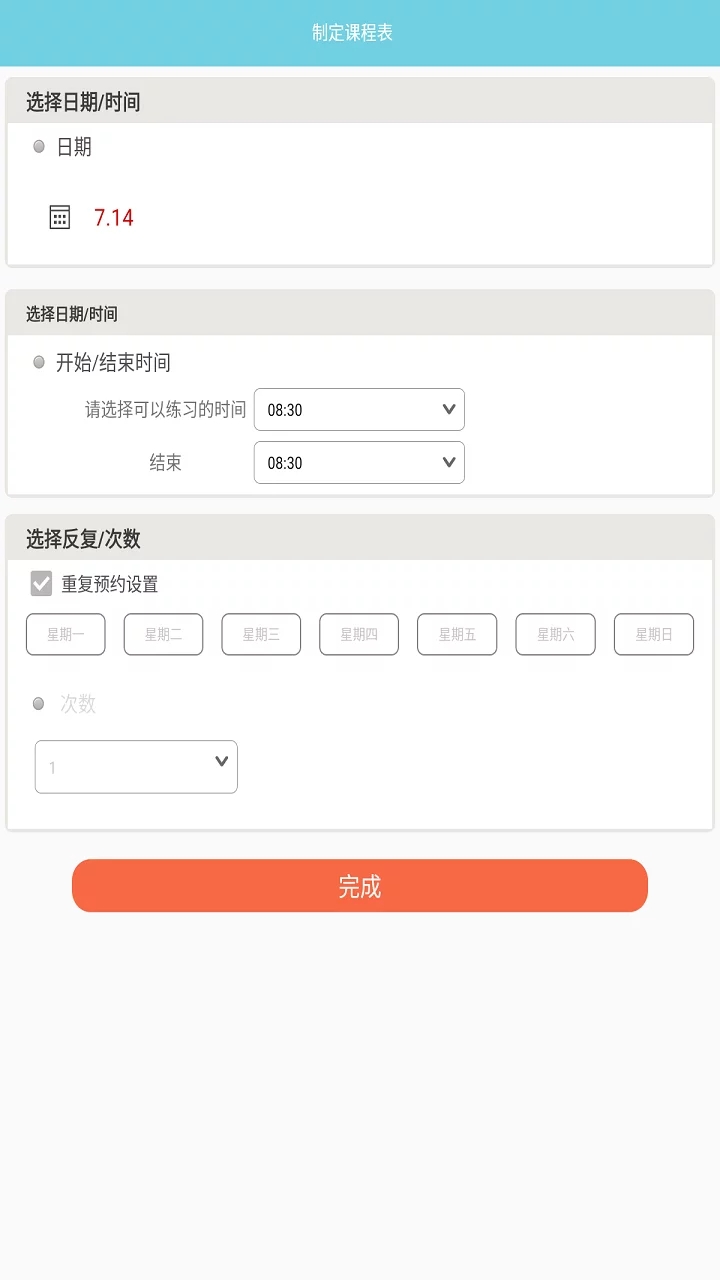
Task: Click the start time dropdown arrow
Action: tap(449, 409)
